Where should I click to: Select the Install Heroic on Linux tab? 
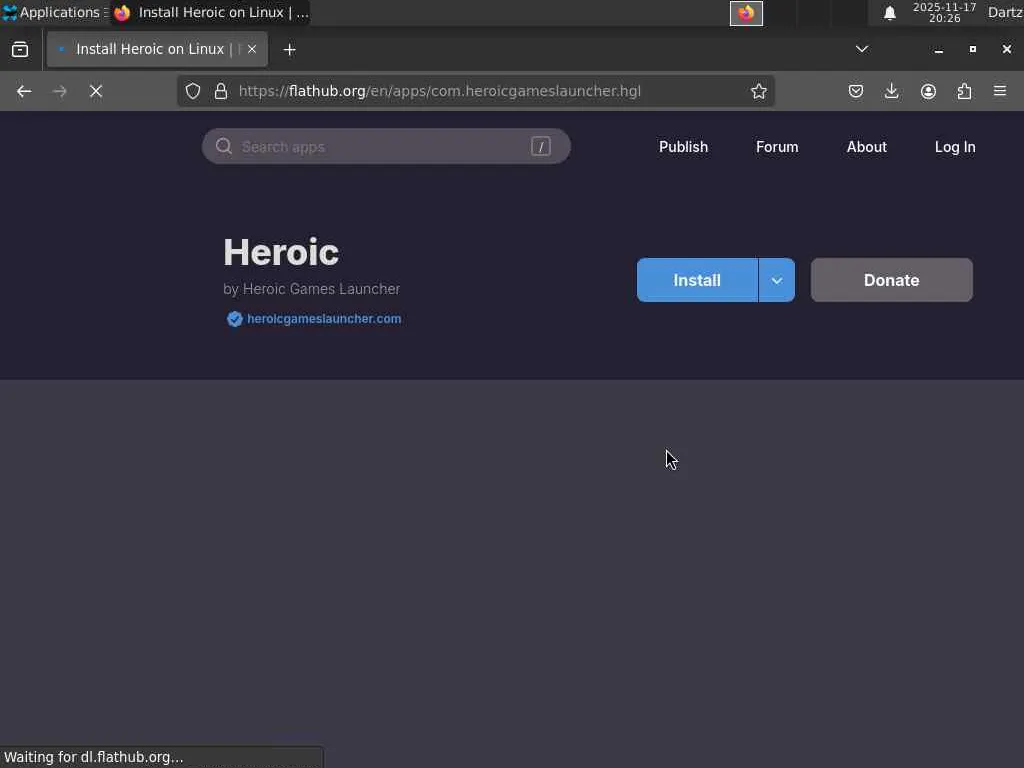click(157, 49)
